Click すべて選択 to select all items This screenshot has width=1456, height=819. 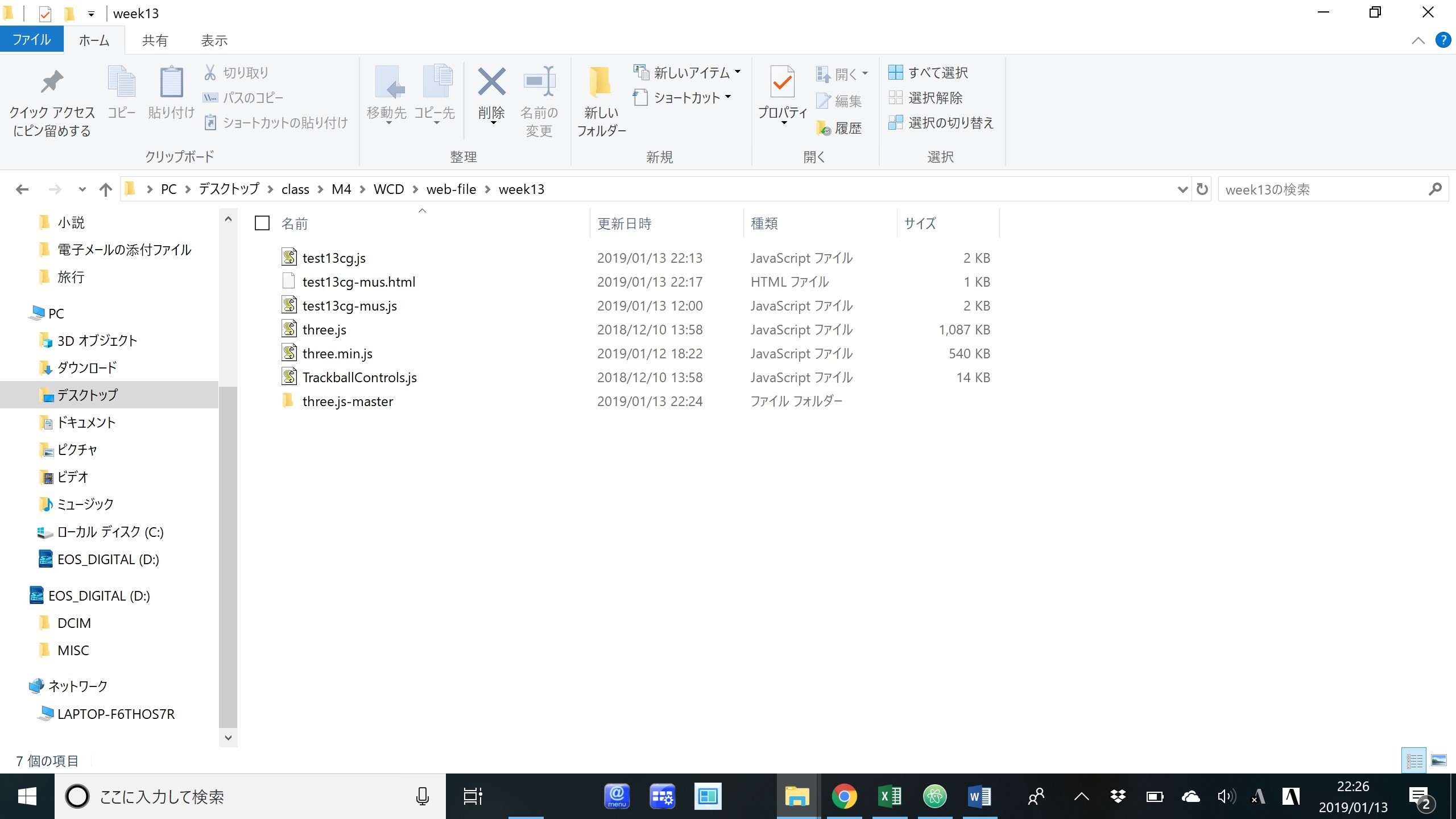(x=929, y=72)
